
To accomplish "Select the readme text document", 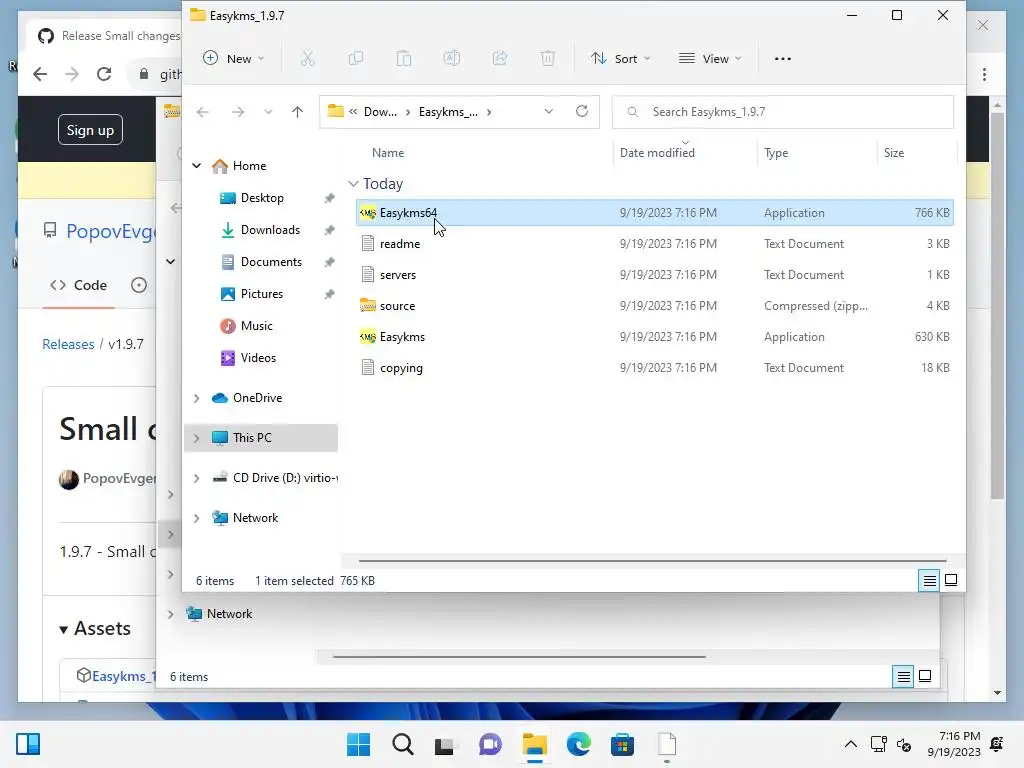I will point(654,244).
